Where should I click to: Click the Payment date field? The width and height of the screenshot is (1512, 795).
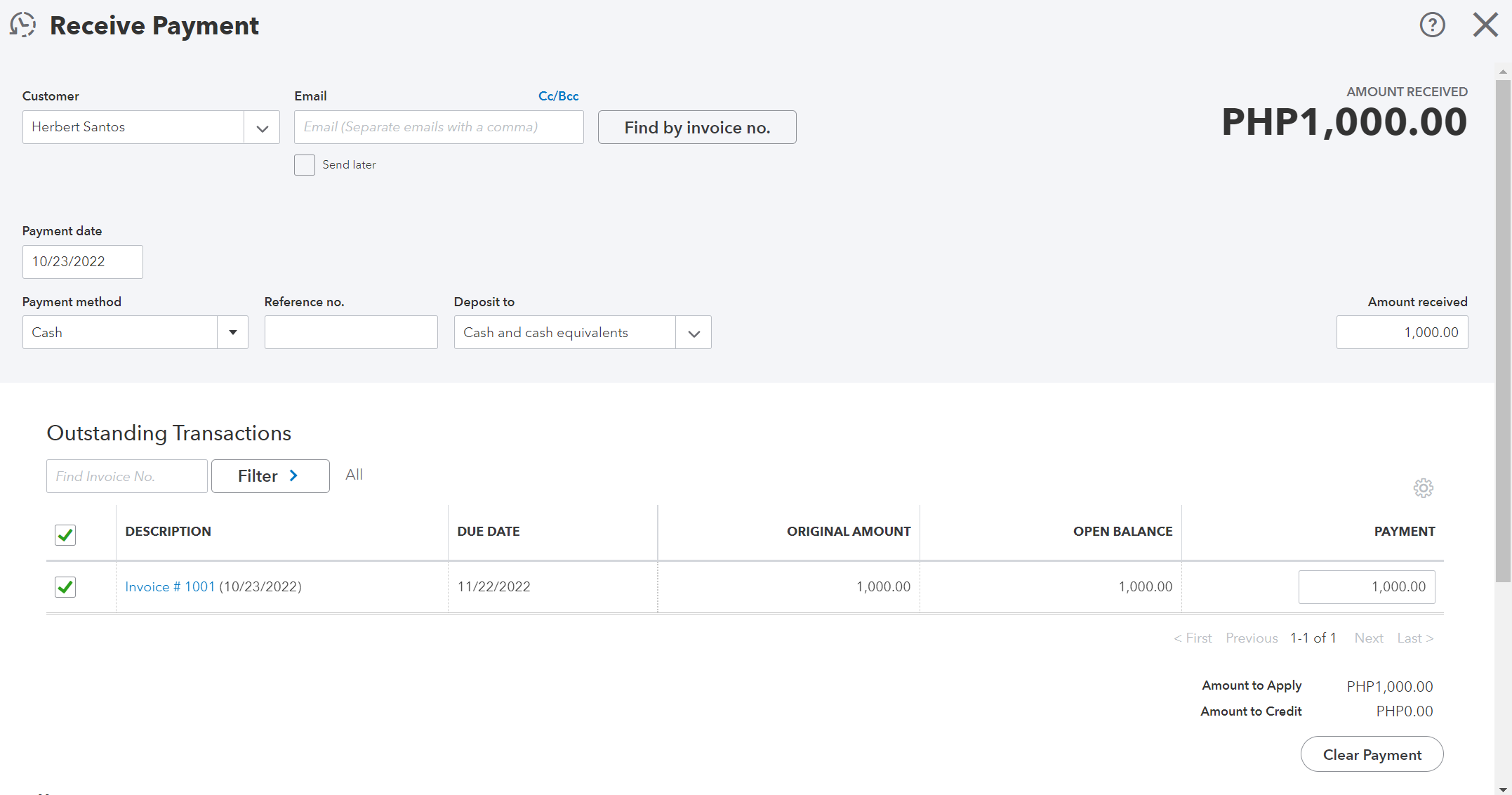click(82, 262)
